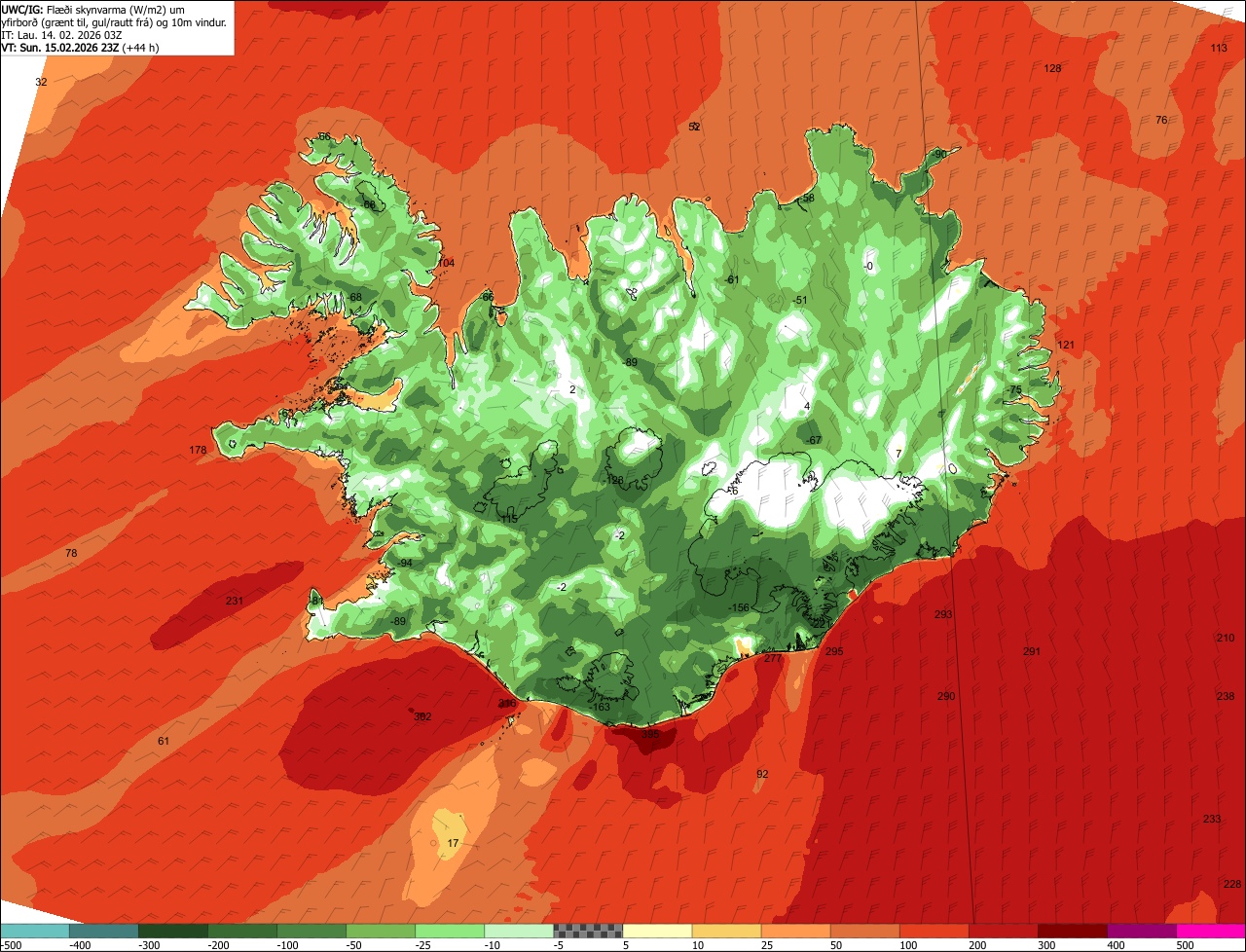The height and width of the screenshot is (952, 1246).
Task: Click the value 4 on the map
Action: [807, 406]
